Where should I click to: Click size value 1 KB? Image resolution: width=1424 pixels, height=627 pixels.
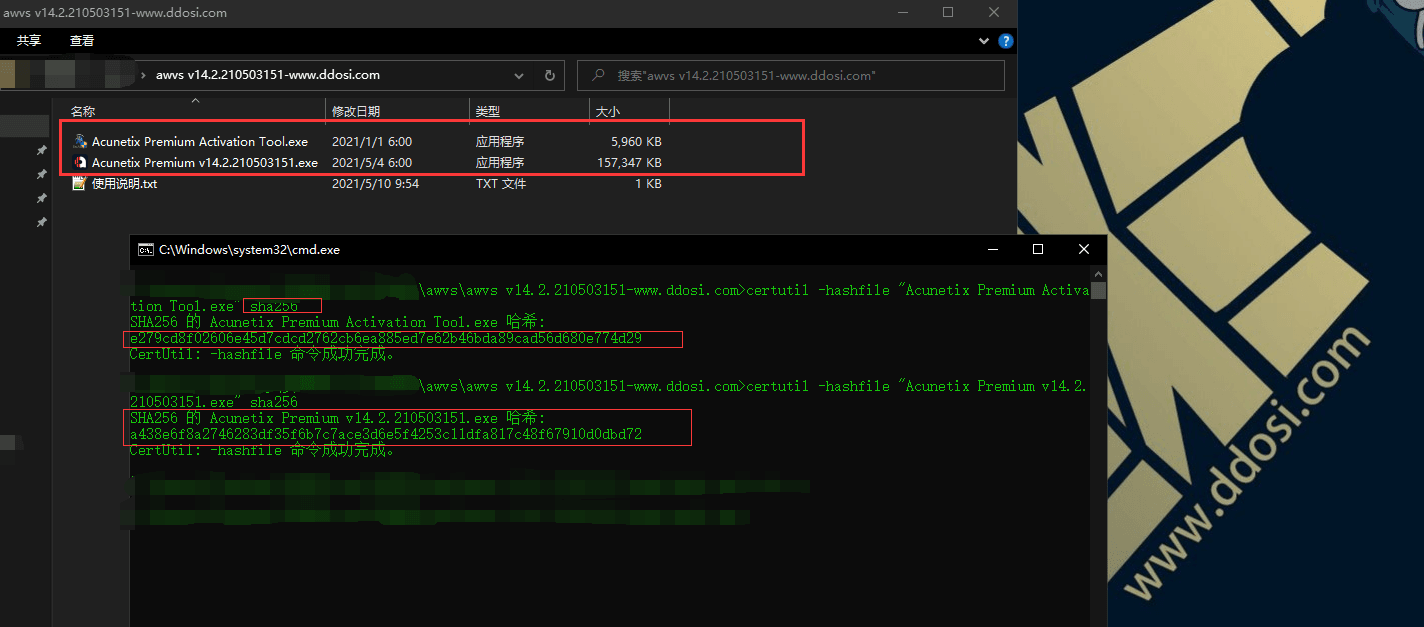click(x=647, y=184)
